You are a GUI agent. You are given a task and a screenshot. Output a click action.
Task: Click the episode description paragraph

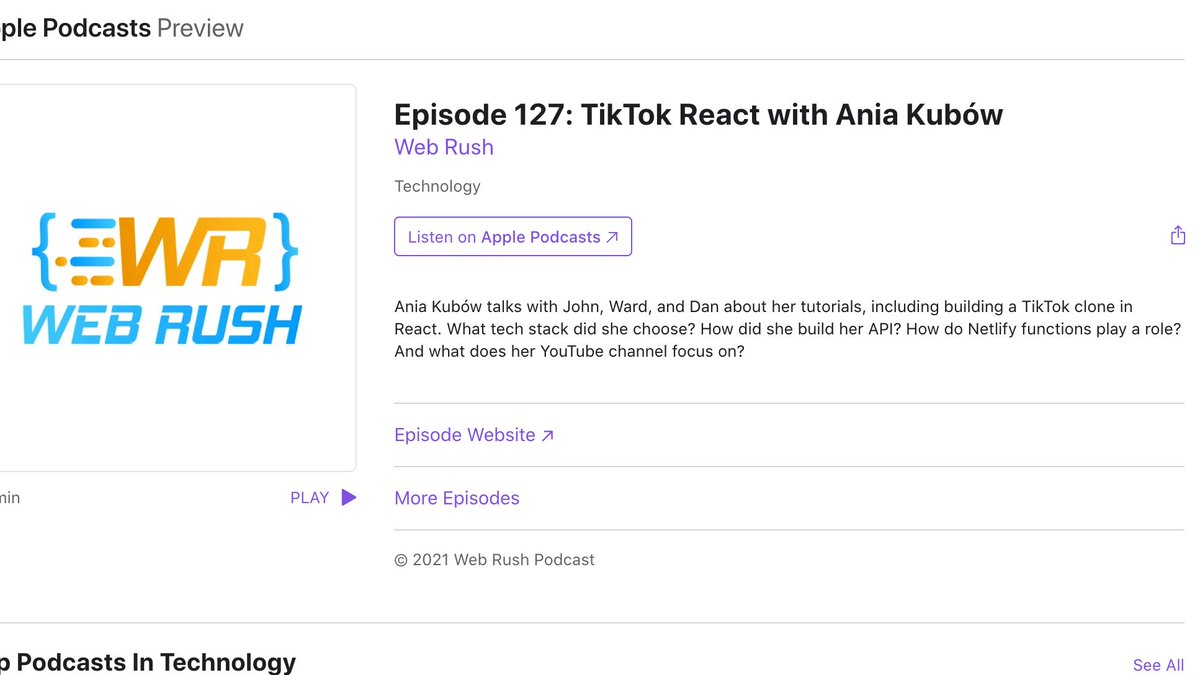789,329
